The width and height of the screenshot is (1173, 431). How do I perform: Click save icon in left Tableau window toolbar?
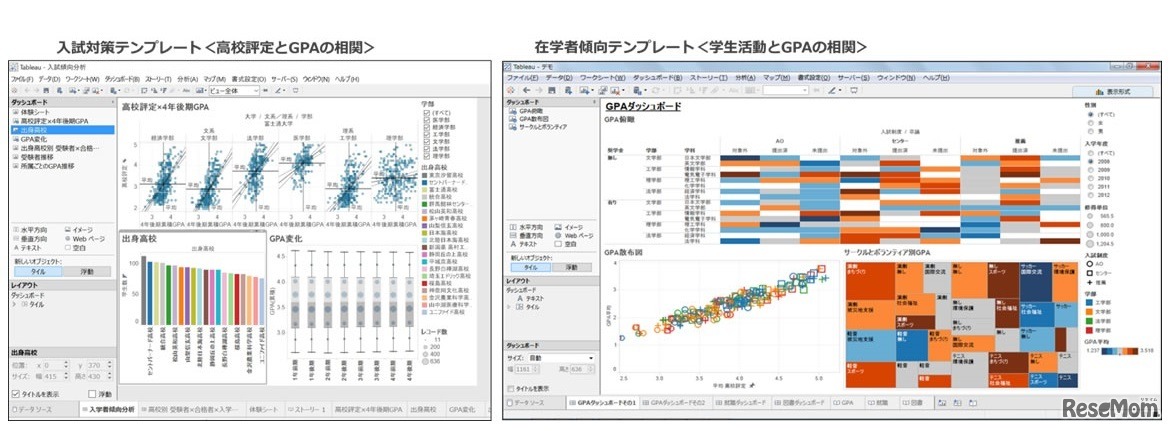click(46, 91)
